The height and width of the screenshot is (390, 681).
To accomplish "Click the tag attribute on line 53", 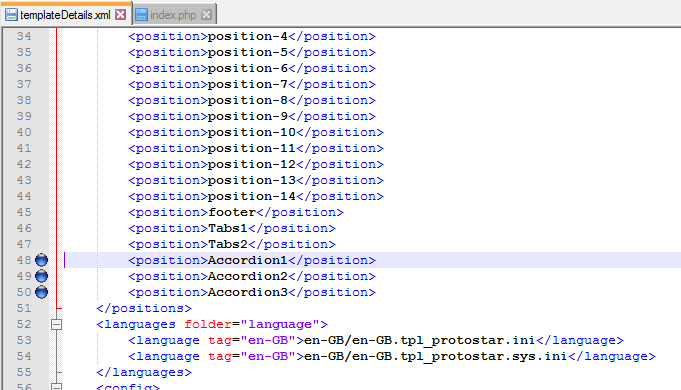I will pyautogui.click(x=220, y=341).
